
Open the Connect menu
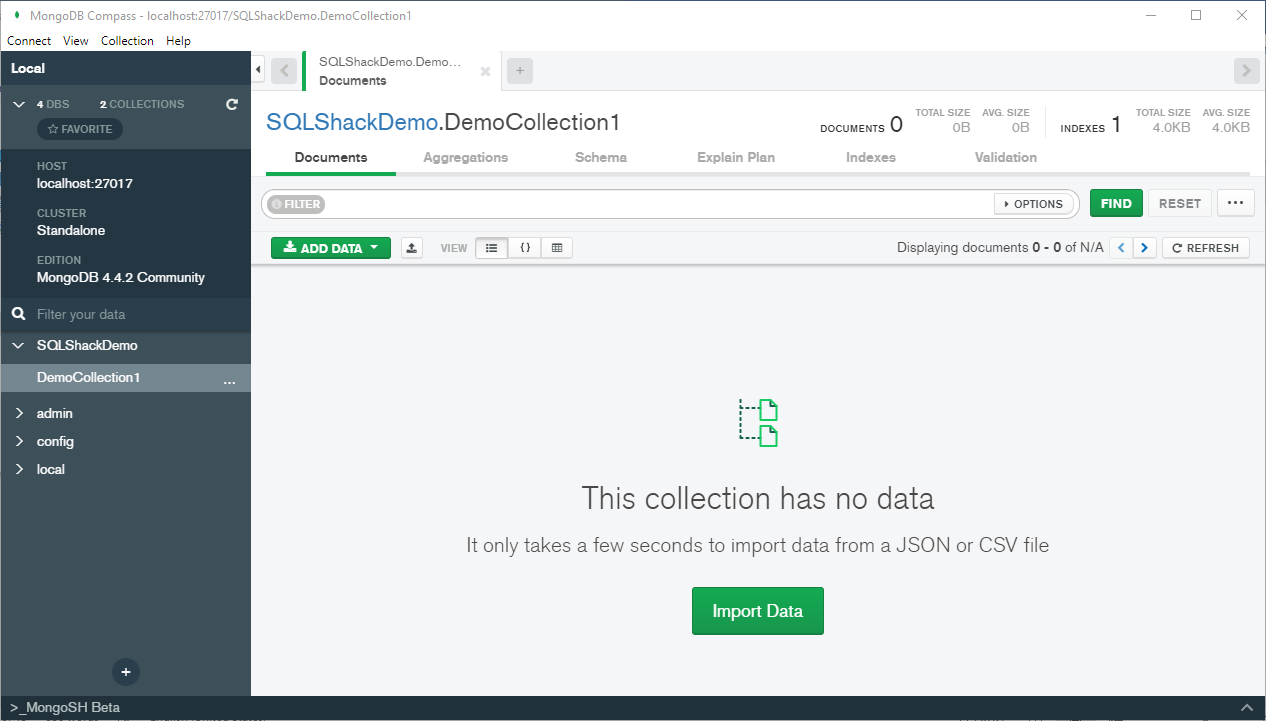(x=29, y=41)
